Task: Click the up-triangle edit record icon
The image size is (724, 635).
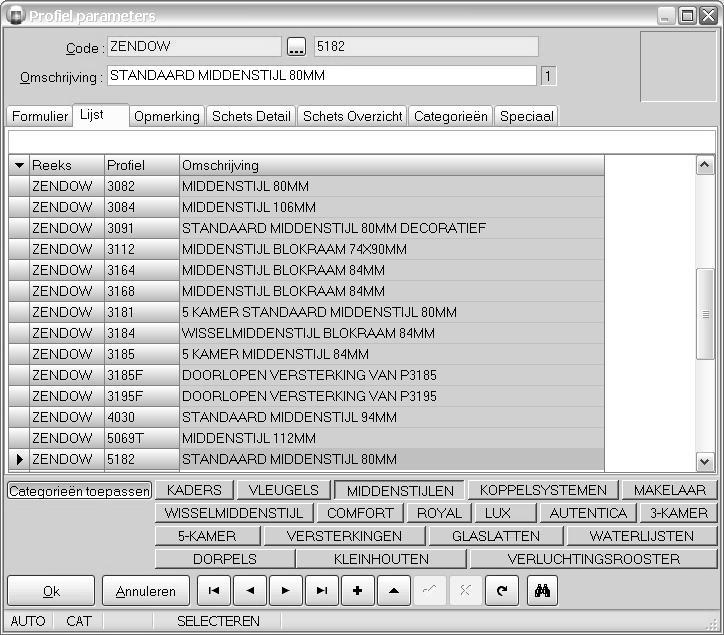Action: coord(394,590)
